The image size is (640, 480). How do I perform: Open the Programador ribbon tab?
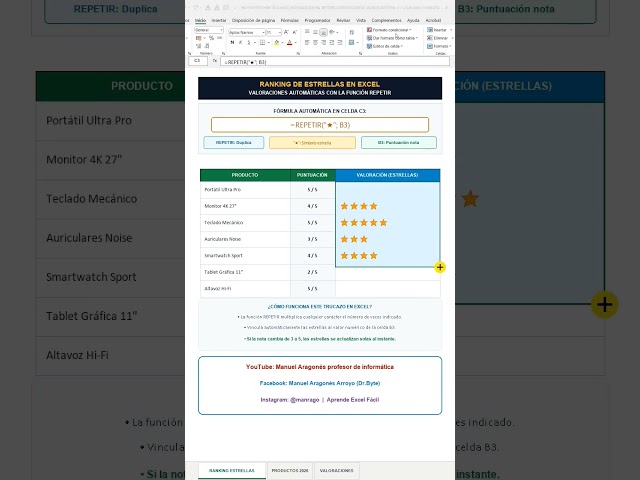point(318,20)
